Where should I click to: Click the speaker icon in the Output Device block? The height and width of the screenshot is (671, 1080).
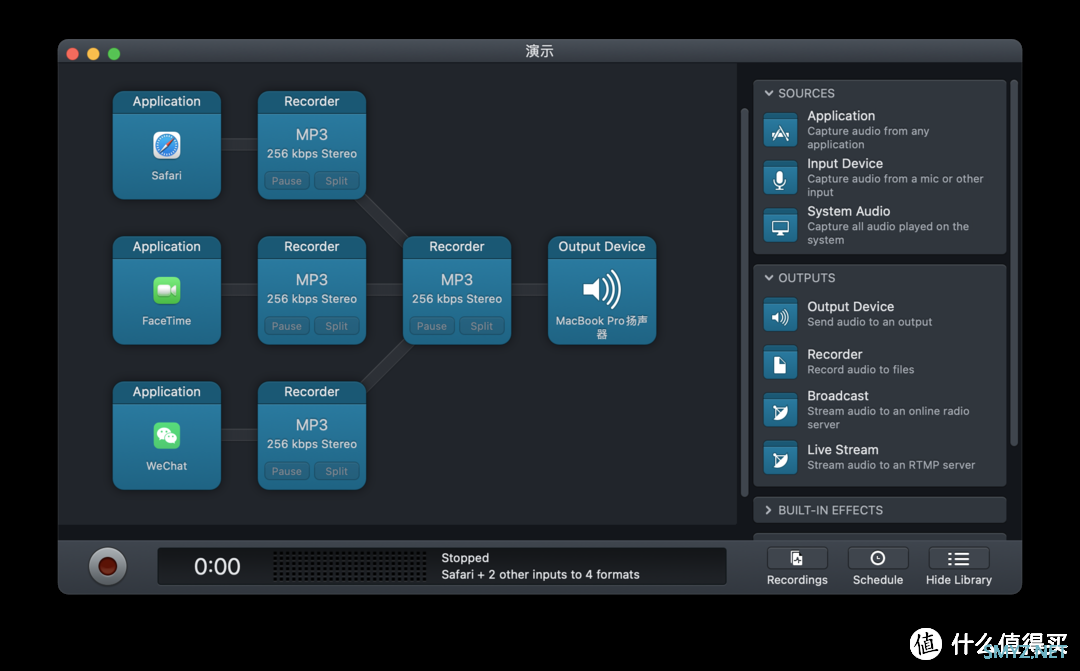pos(602,289)
